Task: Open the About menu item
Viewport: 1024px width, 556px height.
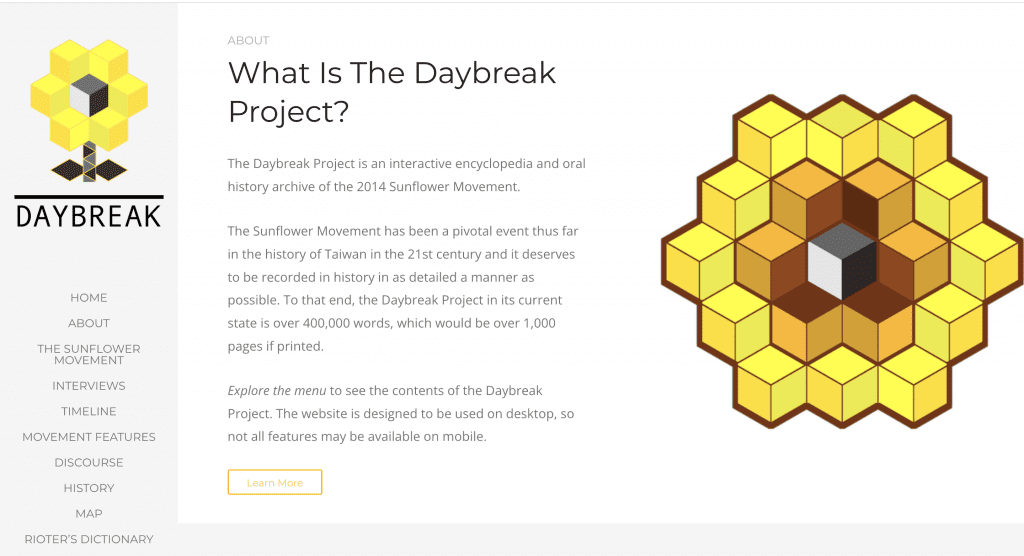Action: (89, 323)
